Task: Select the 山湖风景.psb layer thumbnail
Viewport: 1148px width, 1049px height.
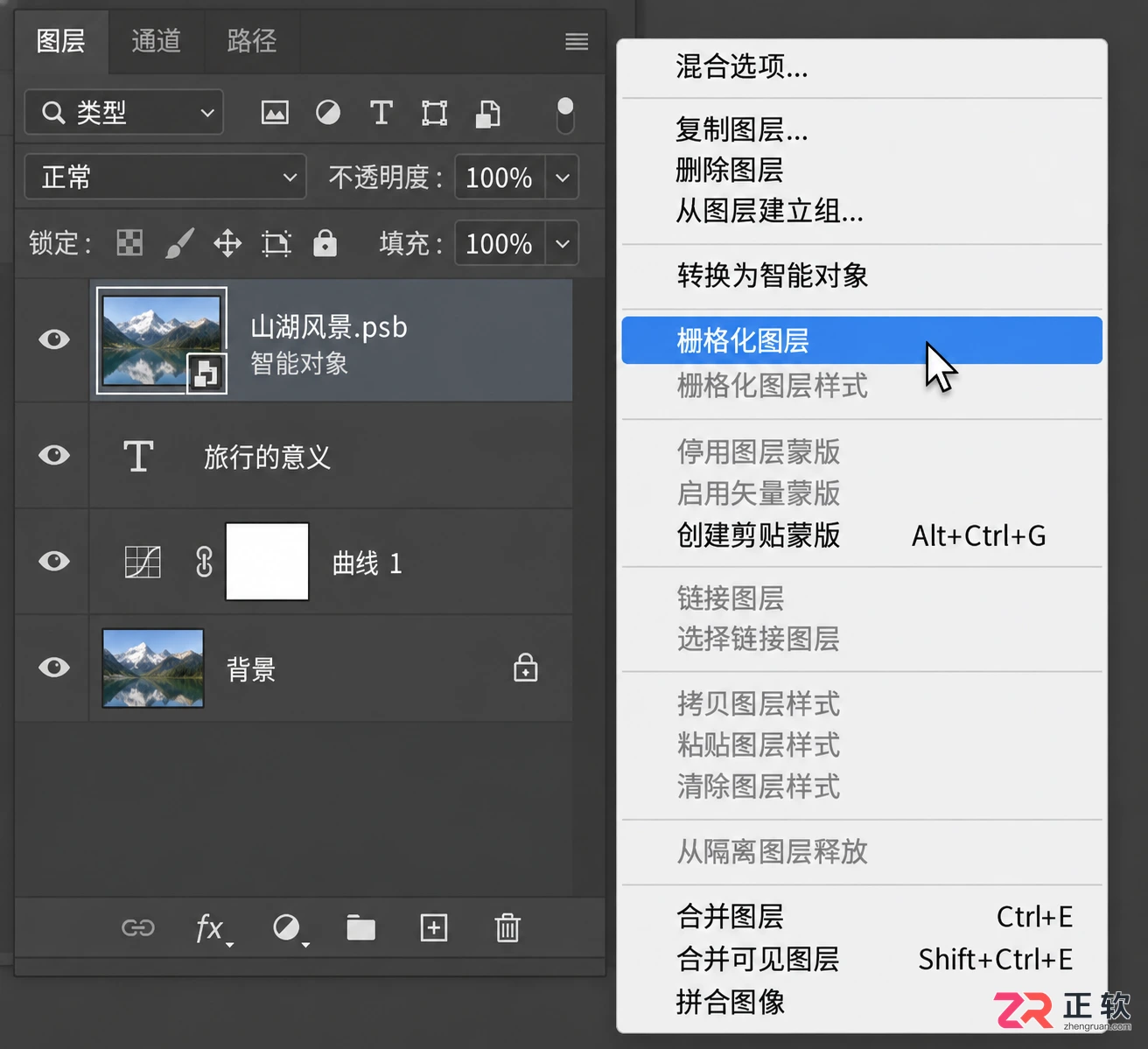Action: click(x=162, y=340)
